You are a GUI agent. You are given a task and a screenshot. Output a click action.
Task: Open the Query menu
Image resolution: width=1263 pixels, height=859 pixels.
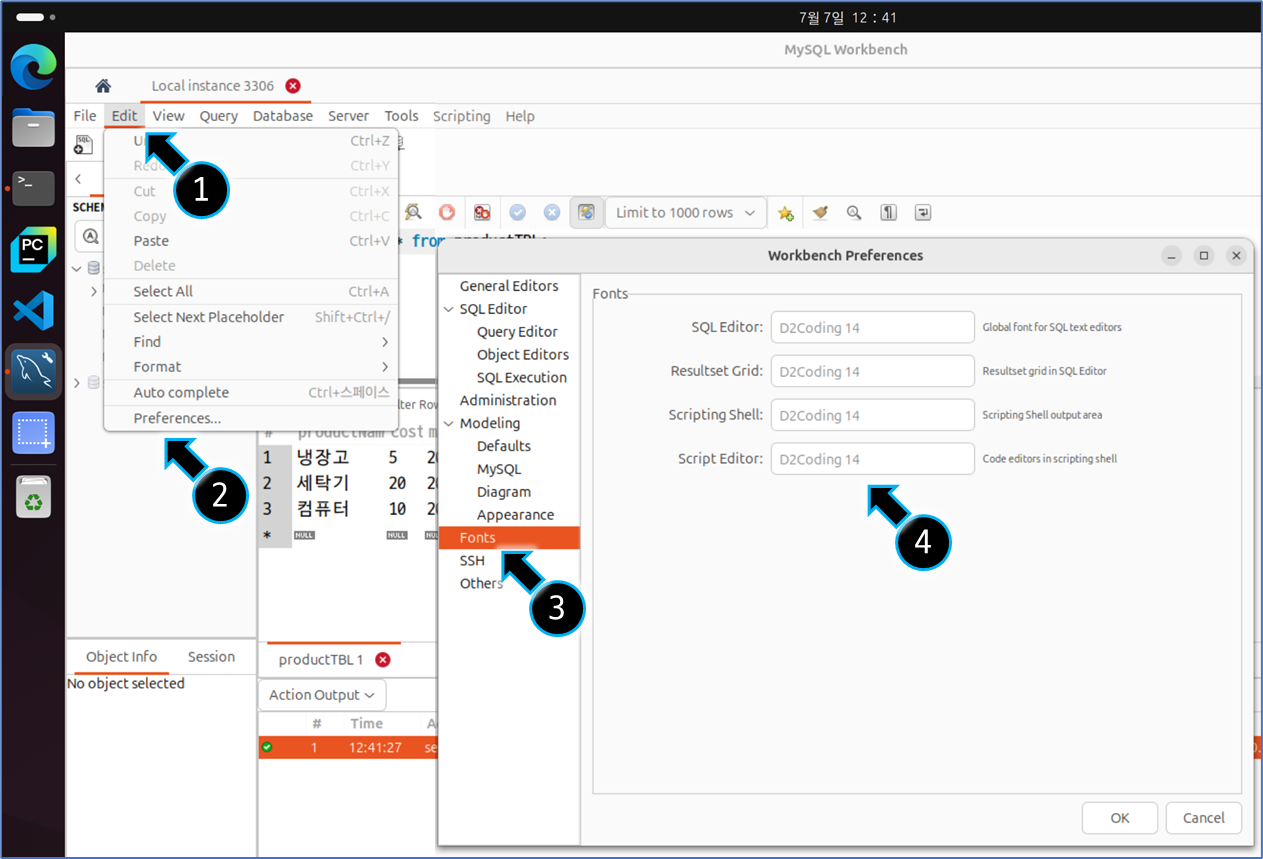pyautogui.click(x=218, y=116)
